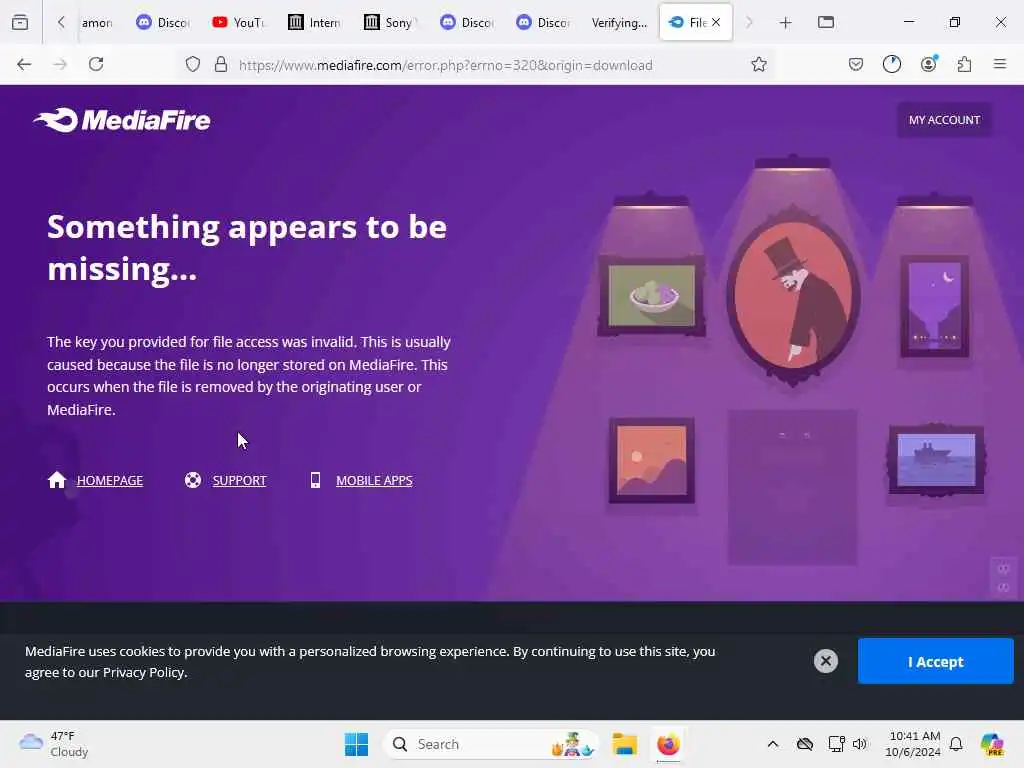
Task: Click the I Accept cookies button
Action: pyautogui.click(x=935, y=662)
